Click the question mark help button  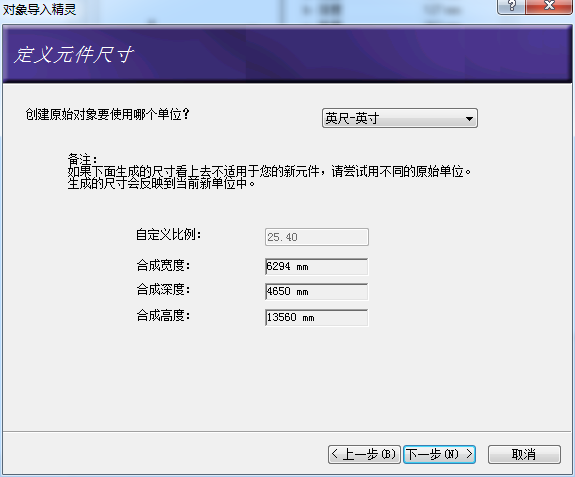(511, 6)
